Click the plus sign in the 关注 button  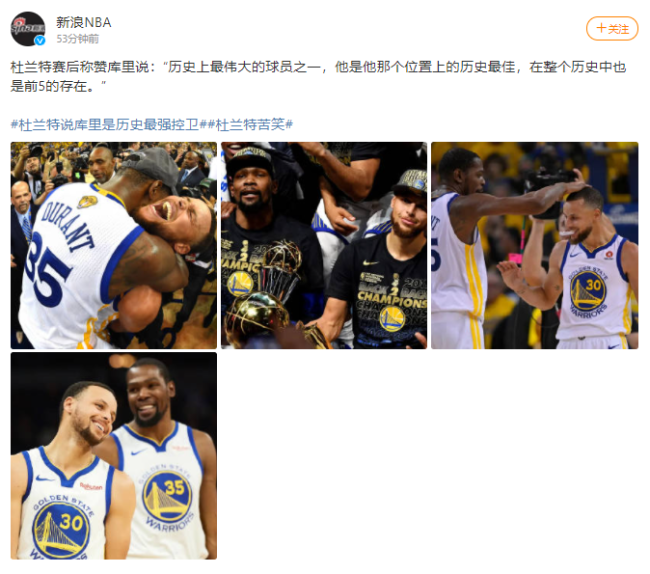(601, 29)
